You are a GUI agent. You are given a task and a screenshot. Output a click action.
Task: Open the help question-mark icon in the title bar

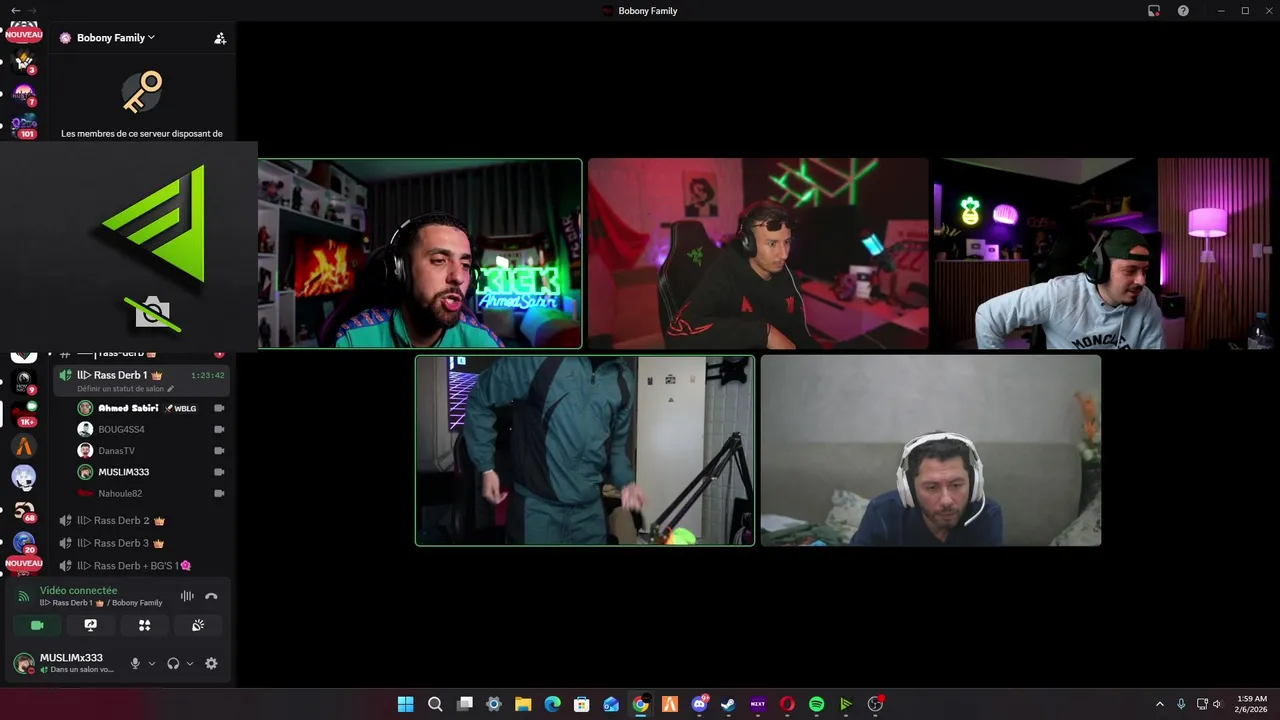click(1183, 11)
